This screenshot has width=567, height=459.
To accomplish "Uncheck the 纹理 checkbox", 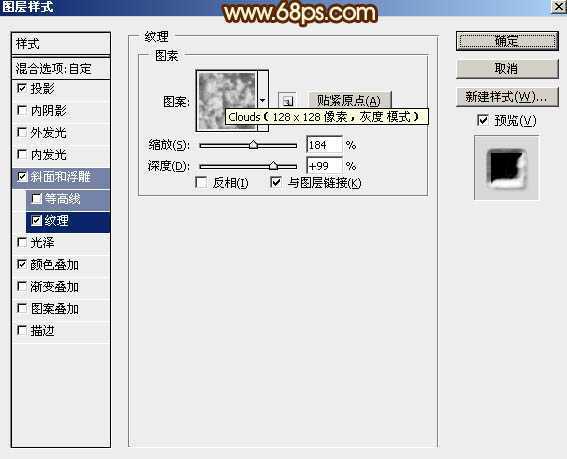I will (x=37, y=221).
